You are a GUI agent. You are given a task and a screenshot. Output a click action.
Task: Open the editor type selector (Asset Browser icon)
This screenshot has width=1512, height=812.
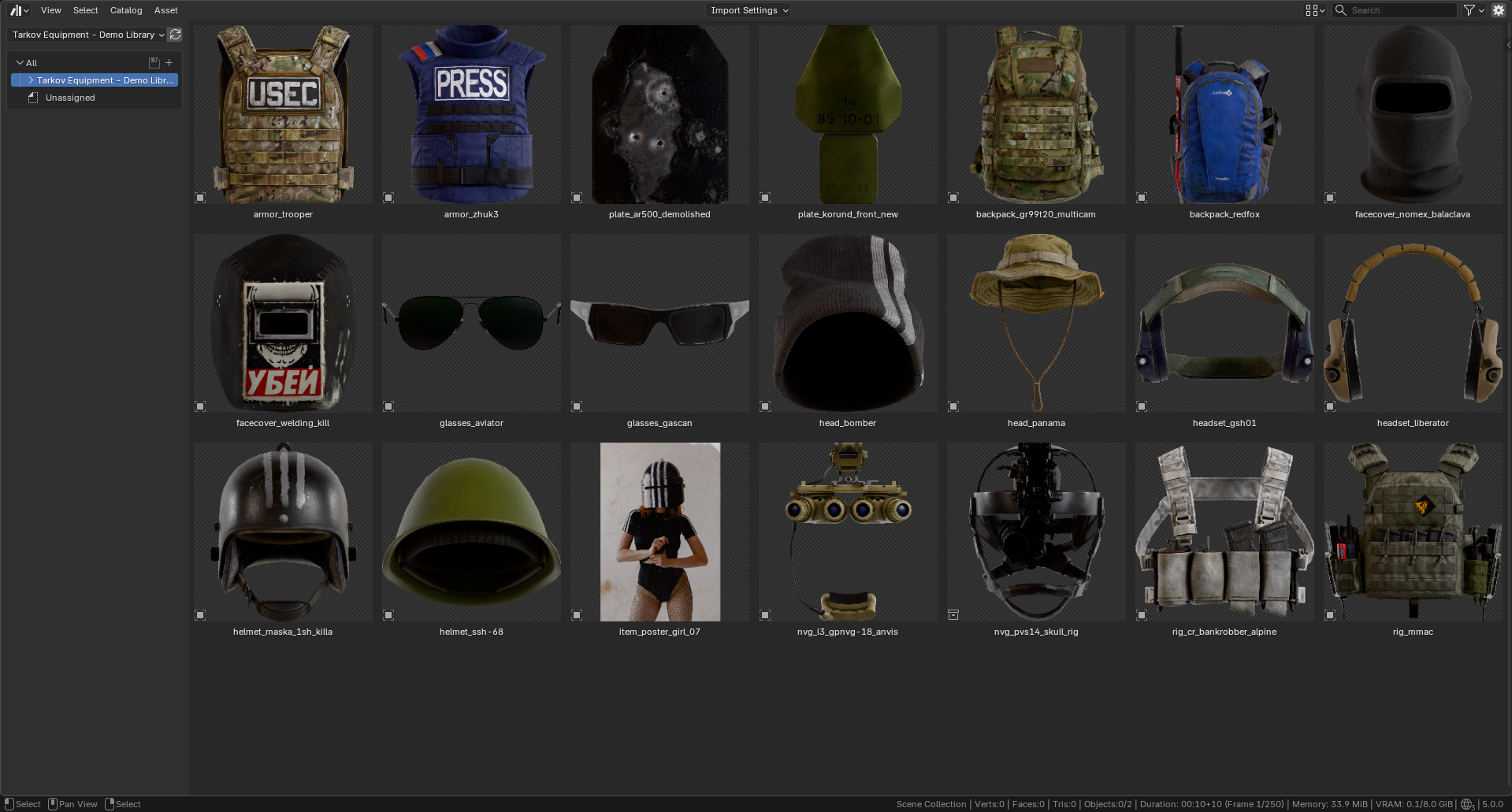19,10
